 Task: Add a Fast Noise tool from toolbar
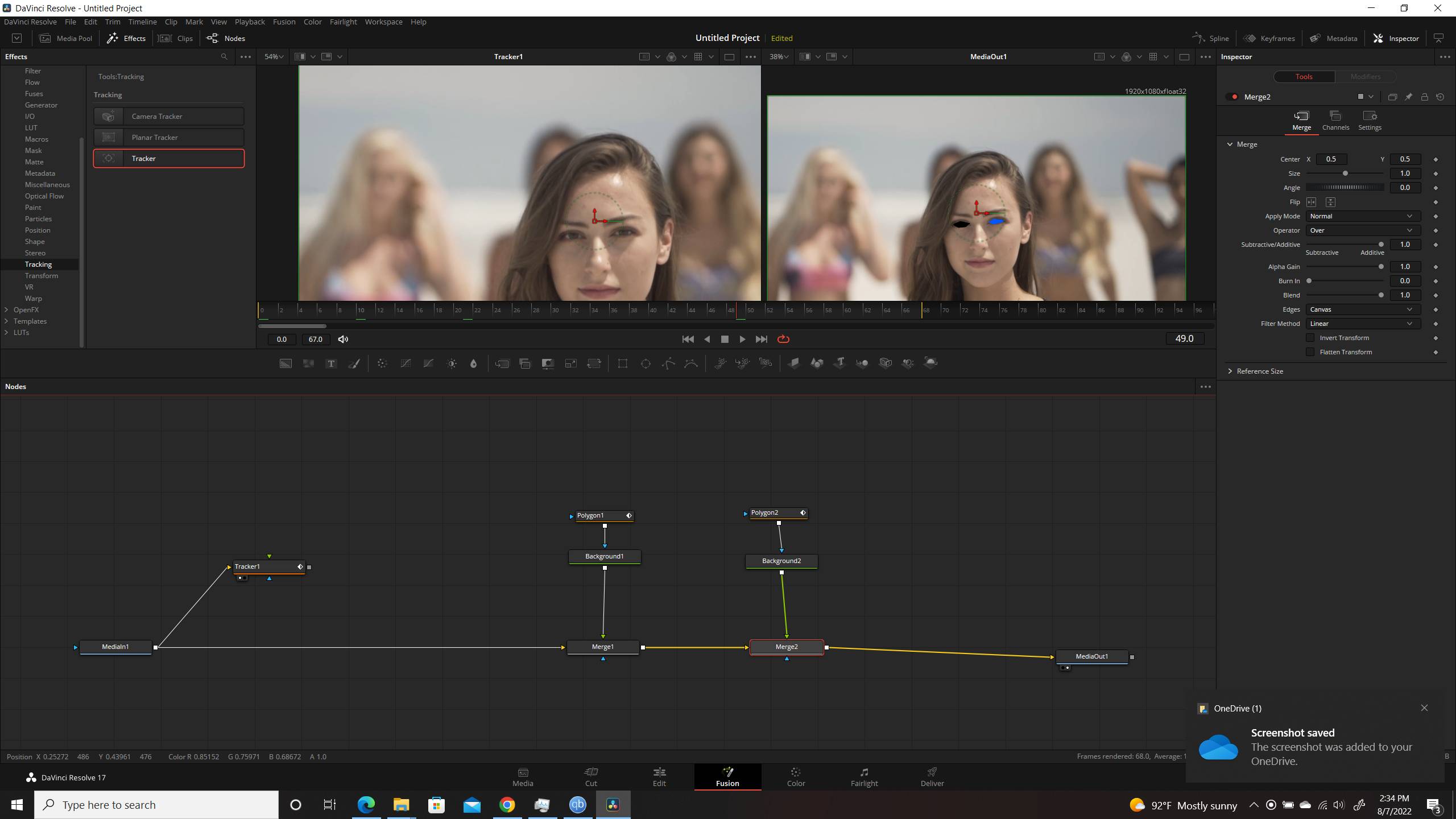click(x=308, y=363)
